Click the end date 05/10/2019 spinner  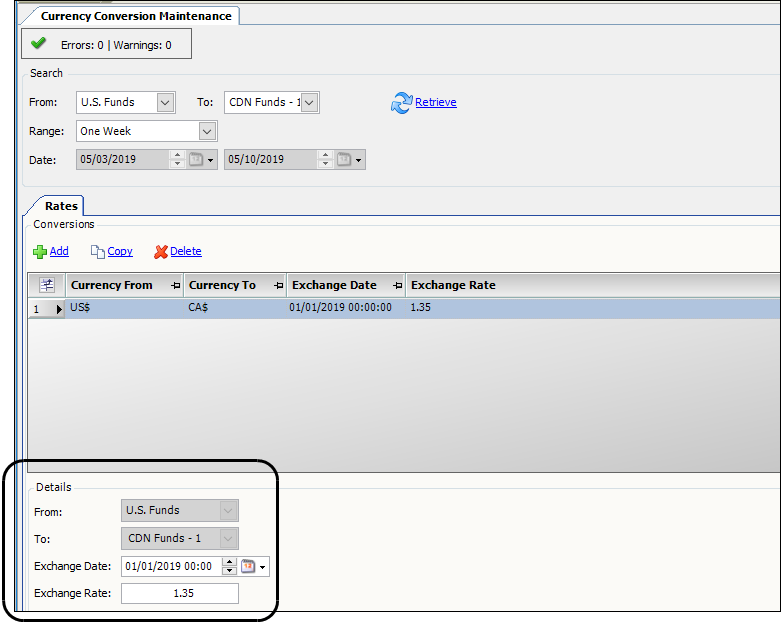[325, 160]
